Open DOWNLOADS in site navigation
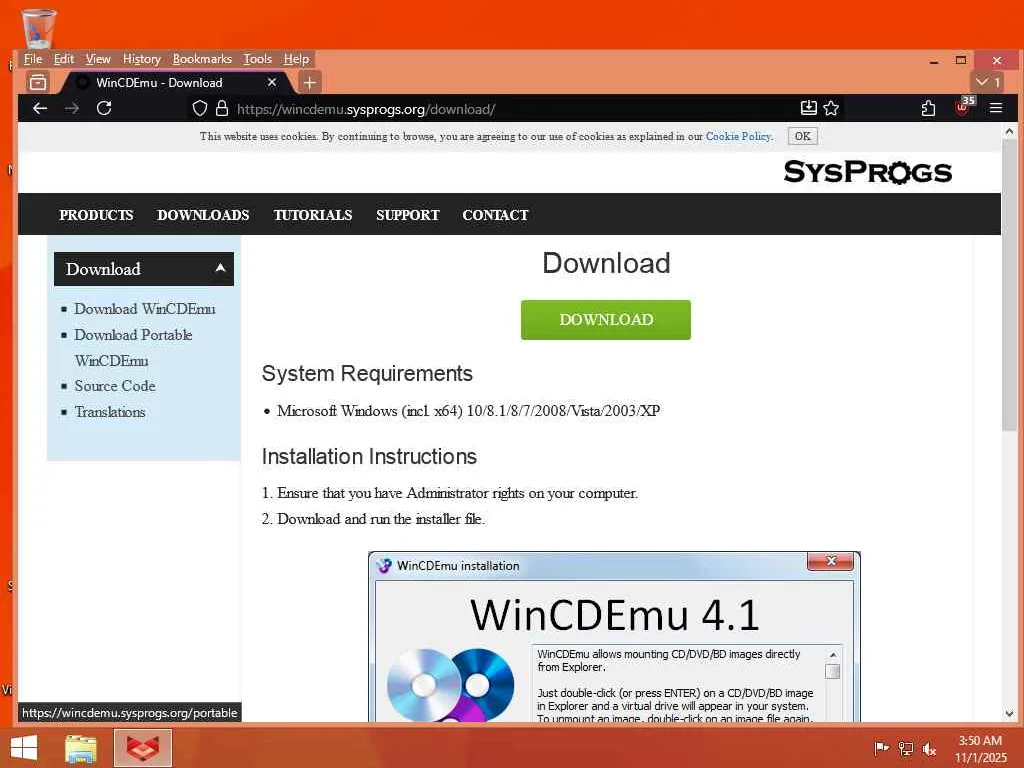Viewport: 1024px width, 768px height. [203, 215]
